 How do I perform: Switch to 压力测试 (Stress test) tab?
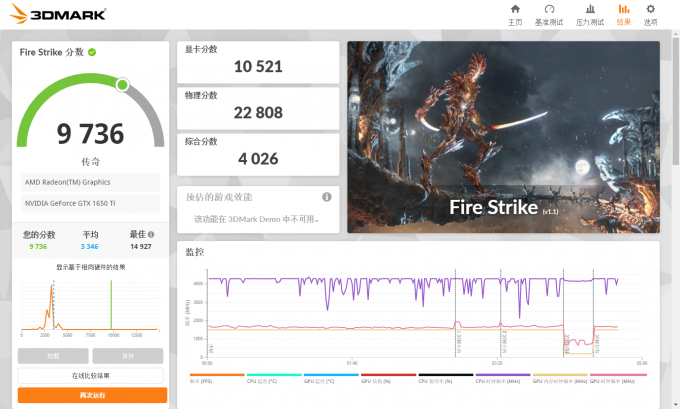coord(590,15)
